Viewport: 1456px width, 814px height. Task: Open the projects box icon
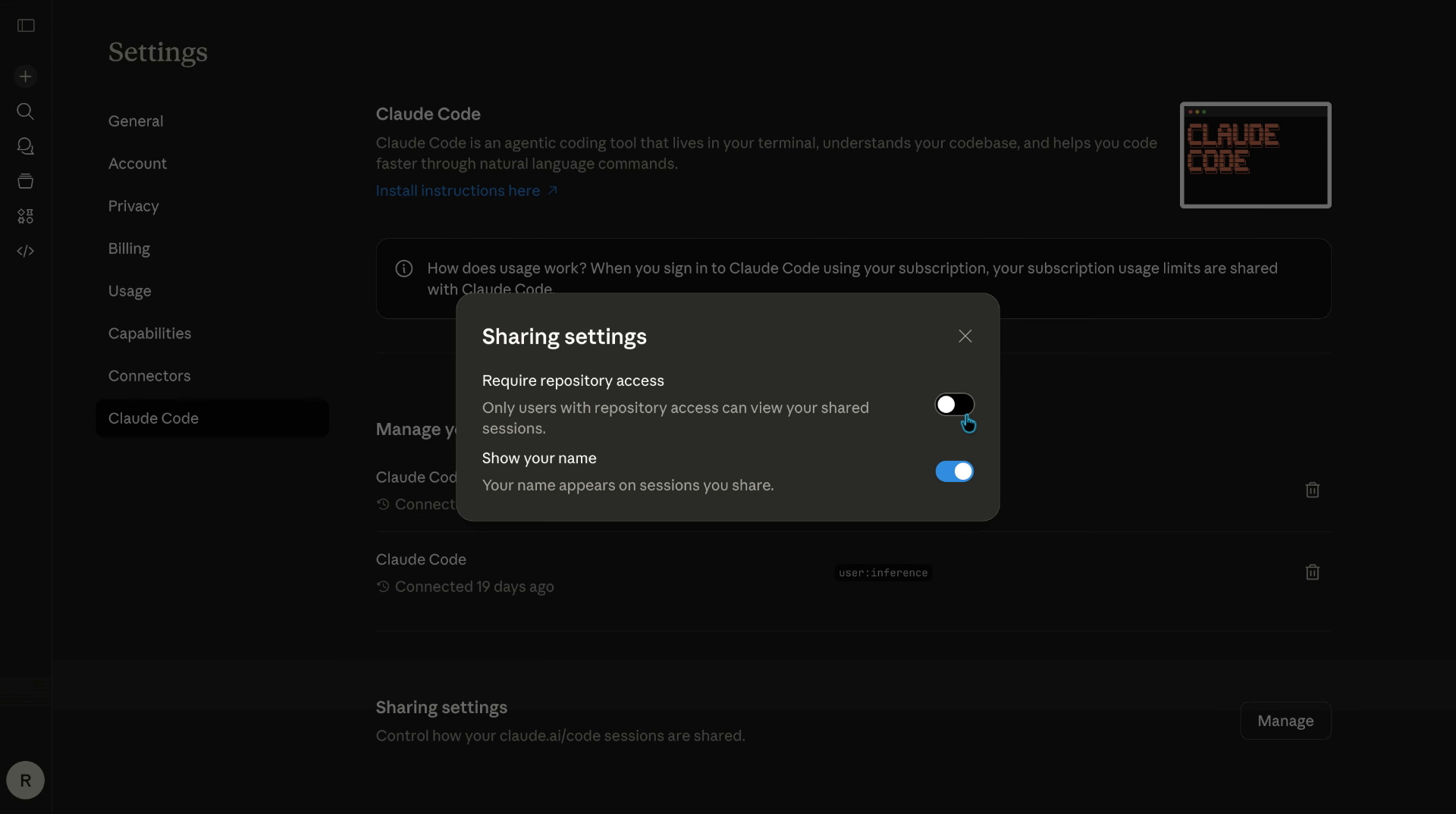tap(25, 181)
